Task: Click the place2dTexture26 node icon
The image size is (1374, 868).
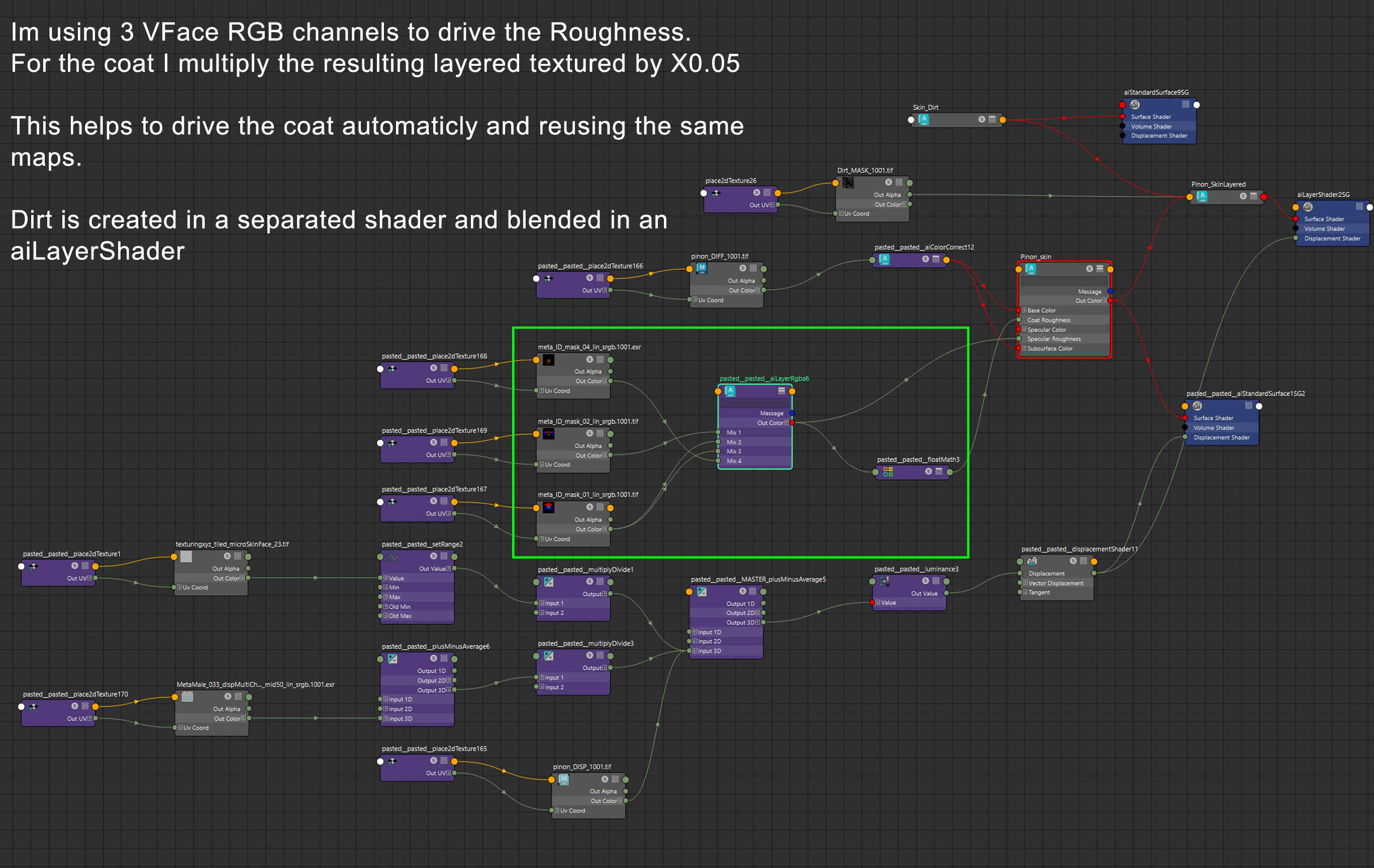Action: click(716, 193)
